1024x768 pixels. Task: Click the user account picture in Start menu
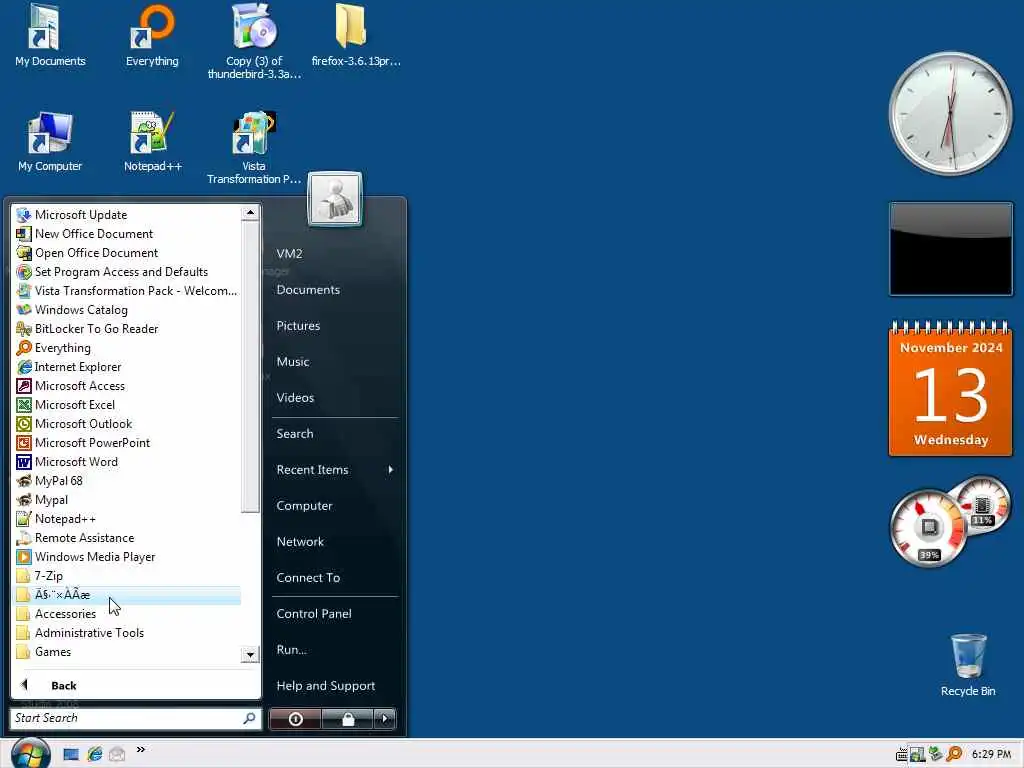point(334,199)
